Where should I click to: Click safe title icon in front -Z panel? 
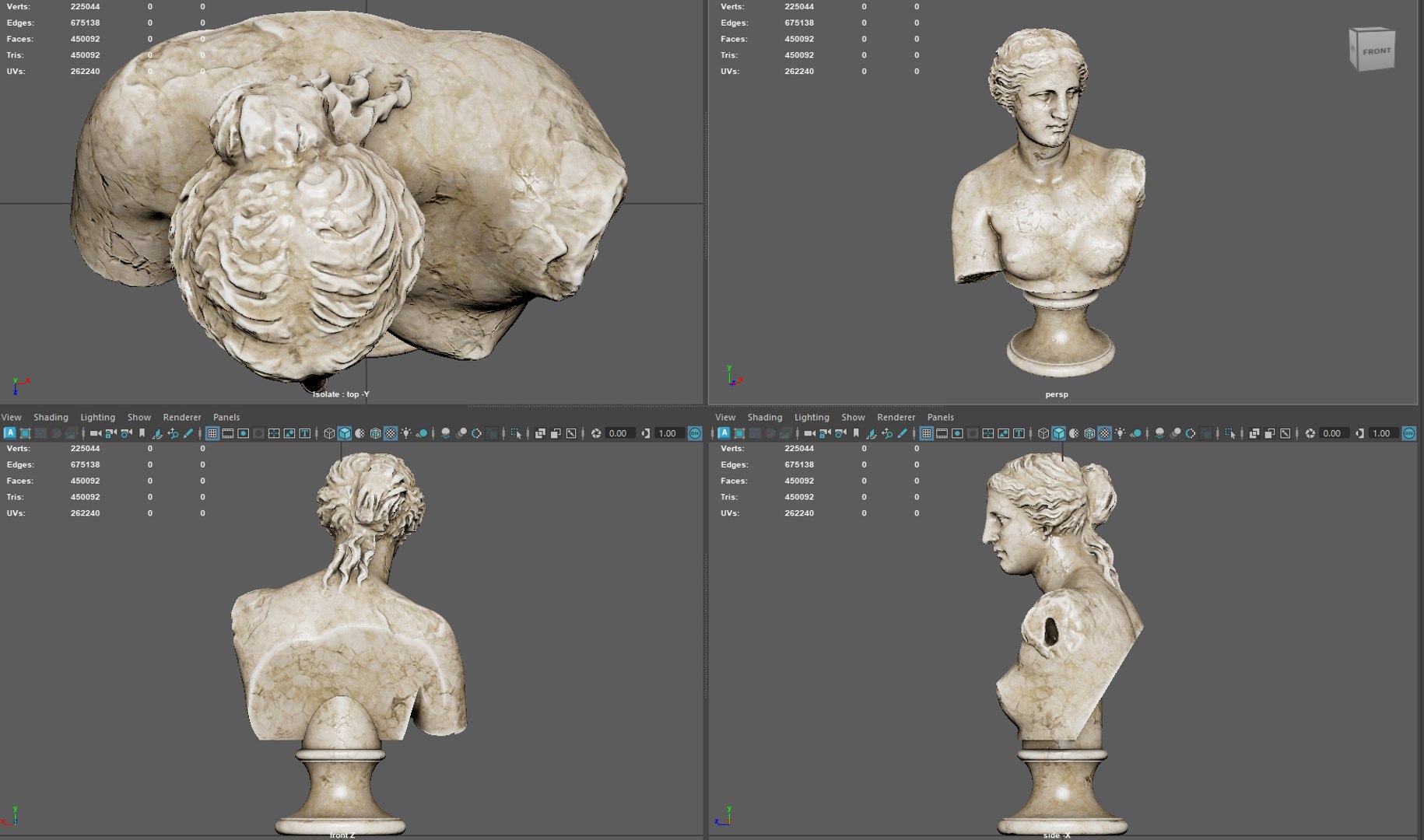(x=304, y=433)
